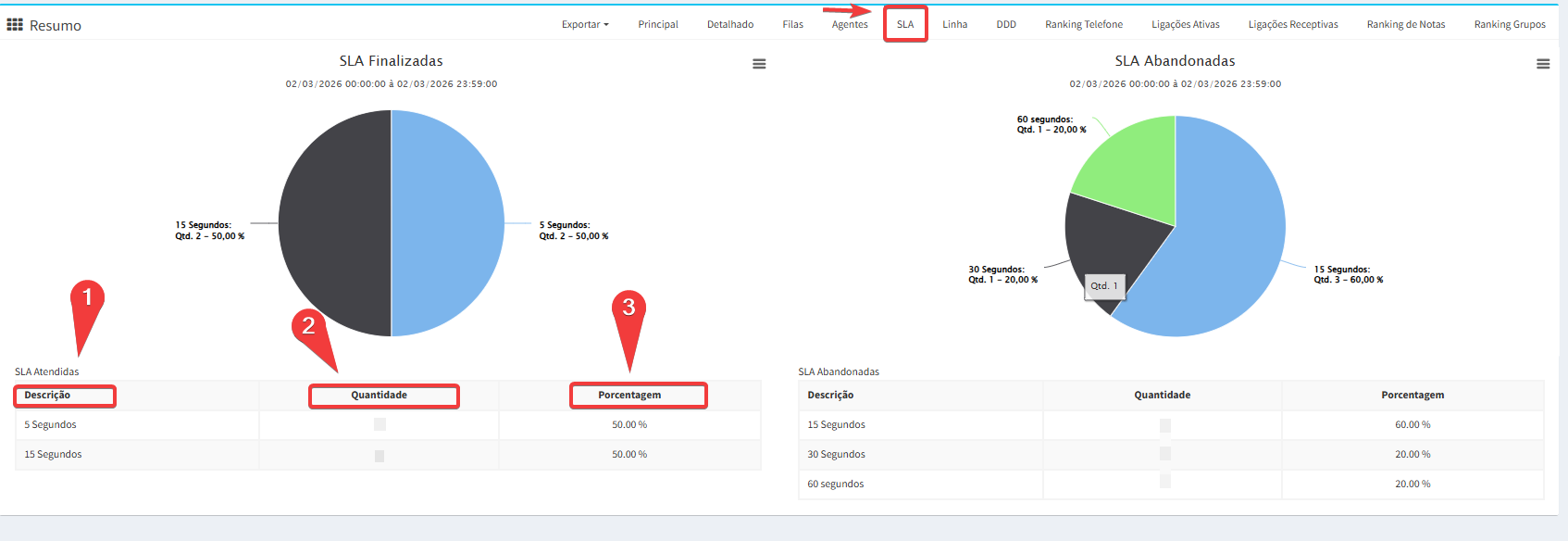Go to Ranking de Notas
Screen dimensions: 1568x541
[1406, 25]
